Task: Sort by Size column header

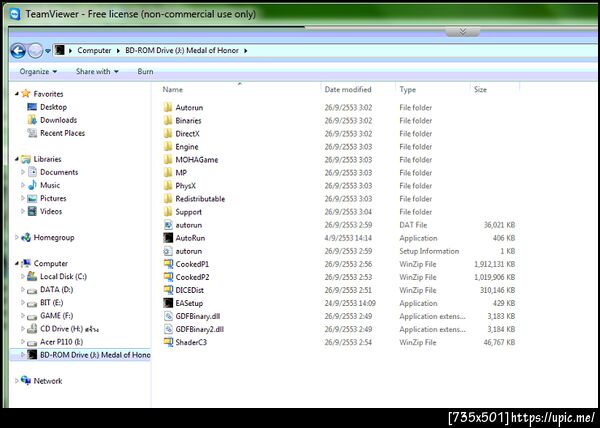Action: (x=480, y=90)
